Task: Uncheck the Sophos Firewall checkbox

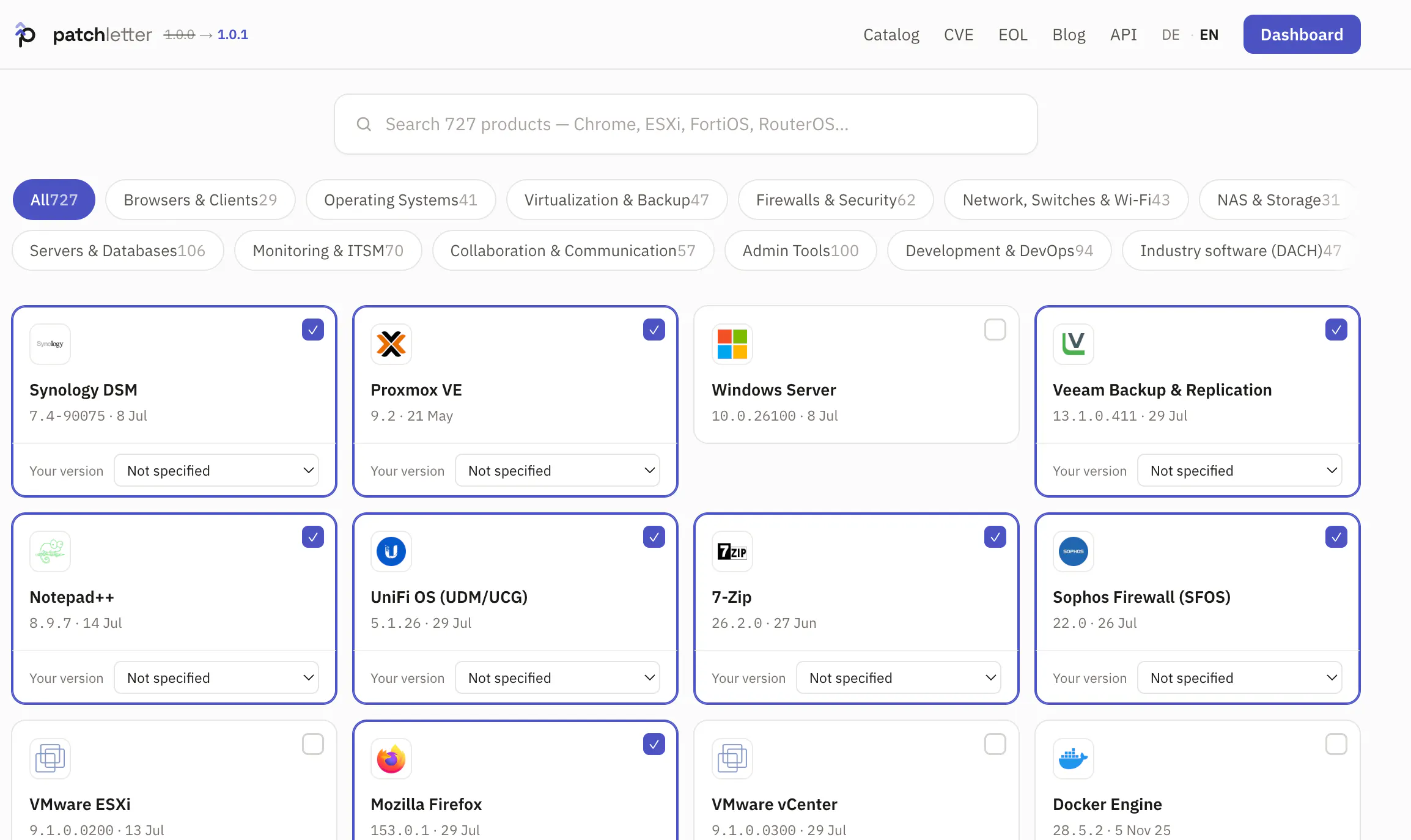Action: [1336, 537]
